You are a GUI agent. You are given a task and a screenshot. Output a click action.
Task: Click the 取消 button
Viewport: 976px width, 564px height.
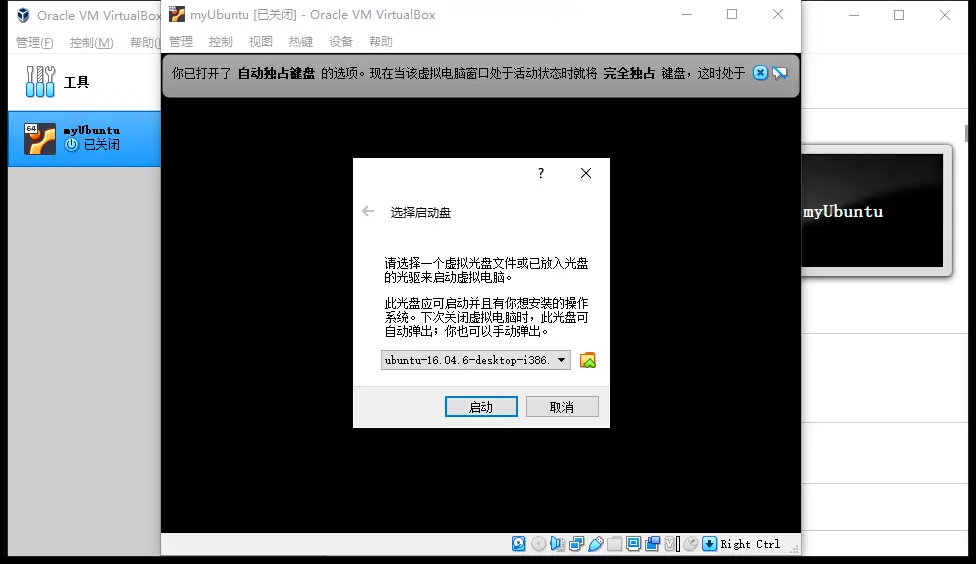pyautogui.click(x=562, y=407)
